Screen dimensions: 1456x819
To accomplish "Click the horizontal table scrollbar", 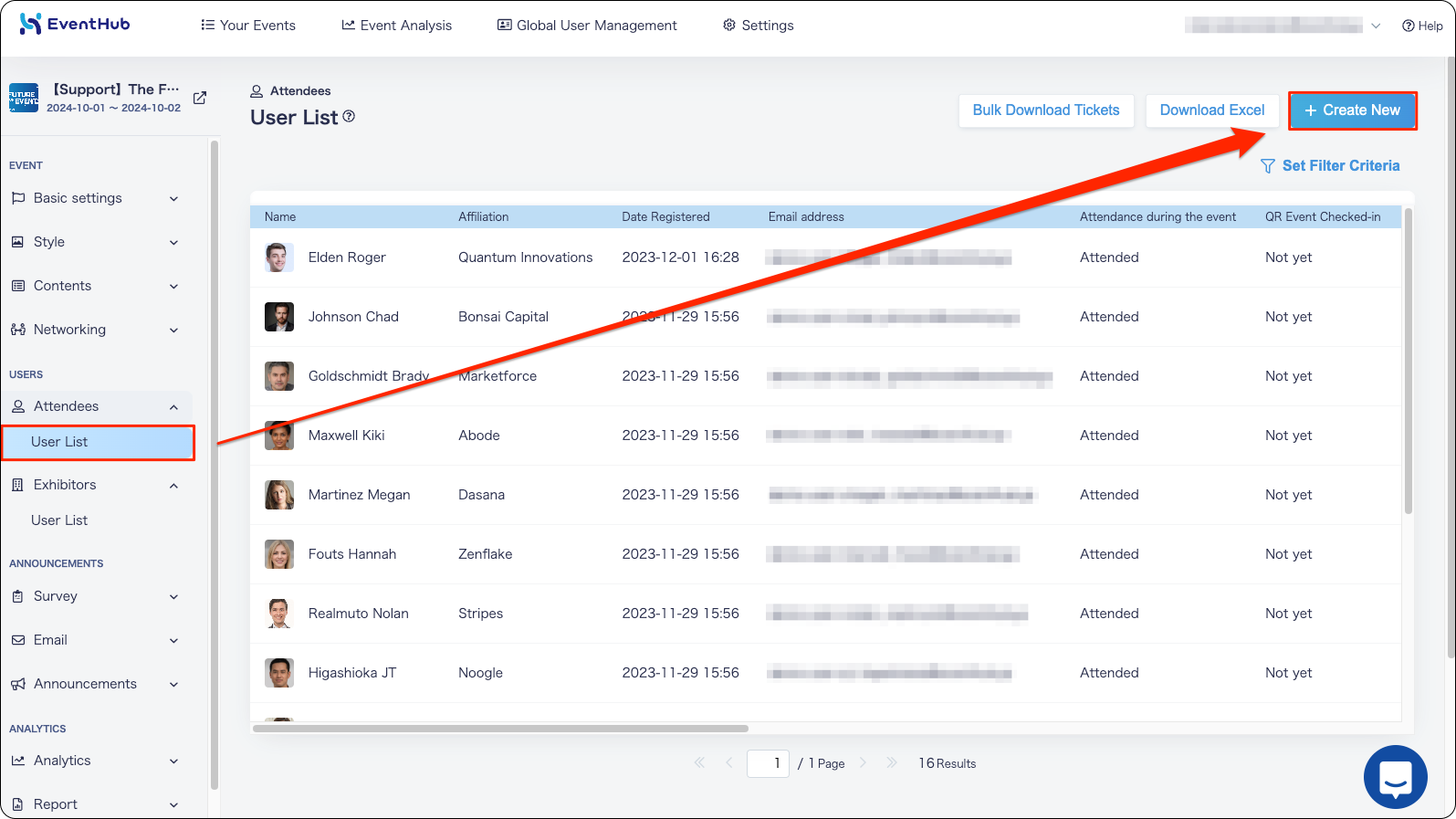I will pos(500,729).
